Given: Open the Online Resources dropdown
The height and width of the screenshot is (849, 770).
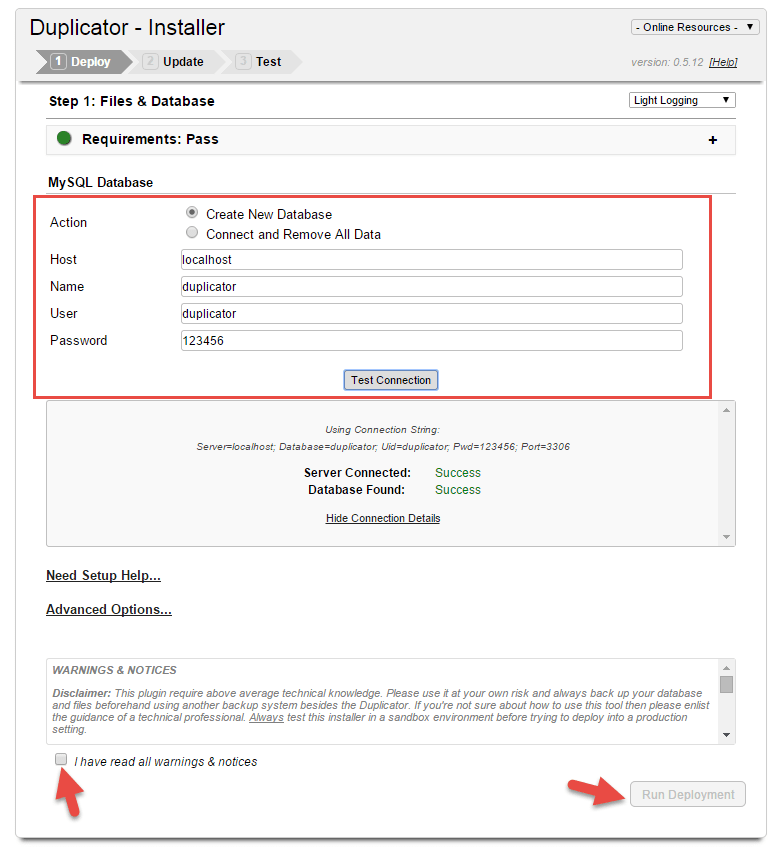Looking at the screenshot, I should coord(695,27).
